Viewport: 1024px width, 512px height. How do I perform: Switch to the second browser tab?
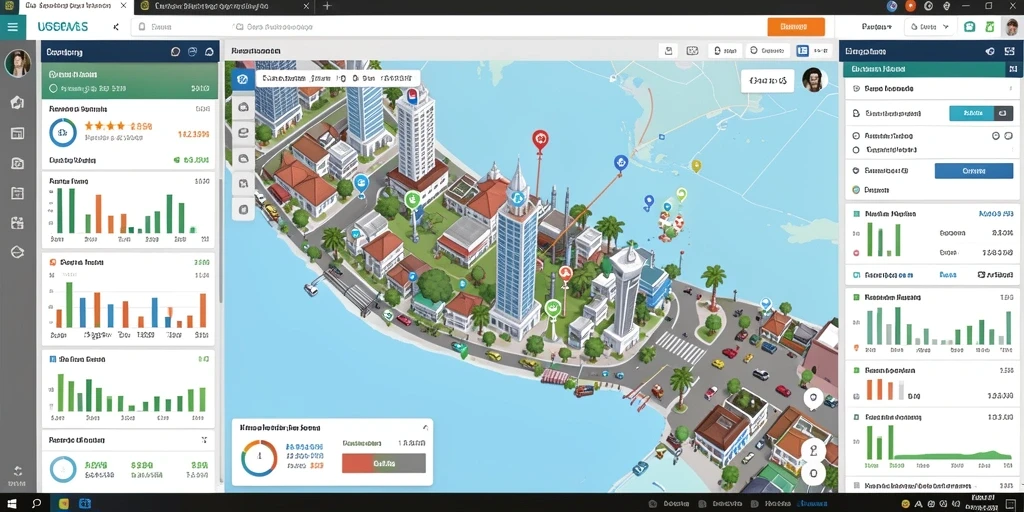(224, 7)
